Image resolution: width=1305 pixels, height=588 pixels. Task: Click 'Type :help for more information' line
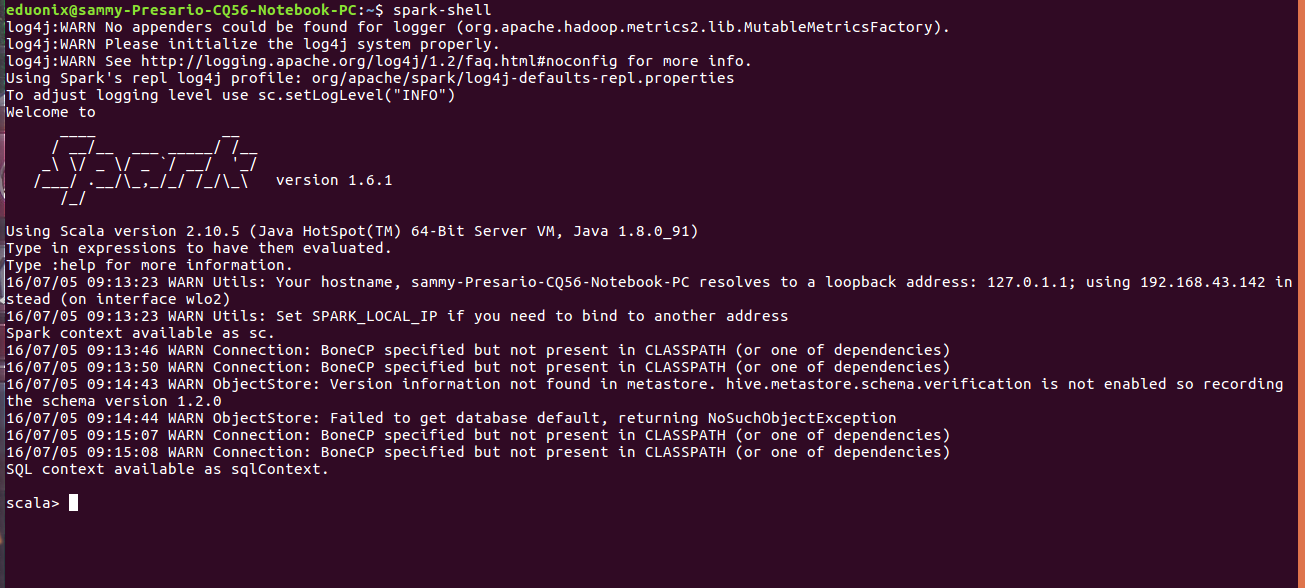[150, 265]
